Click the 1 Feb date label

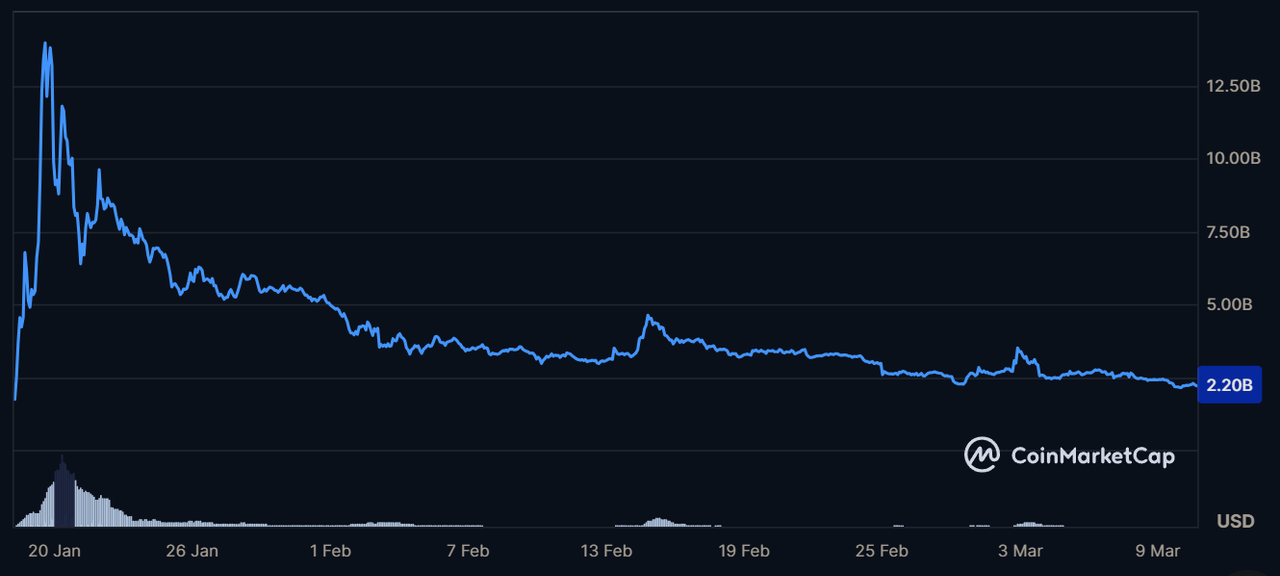[330, 551]
